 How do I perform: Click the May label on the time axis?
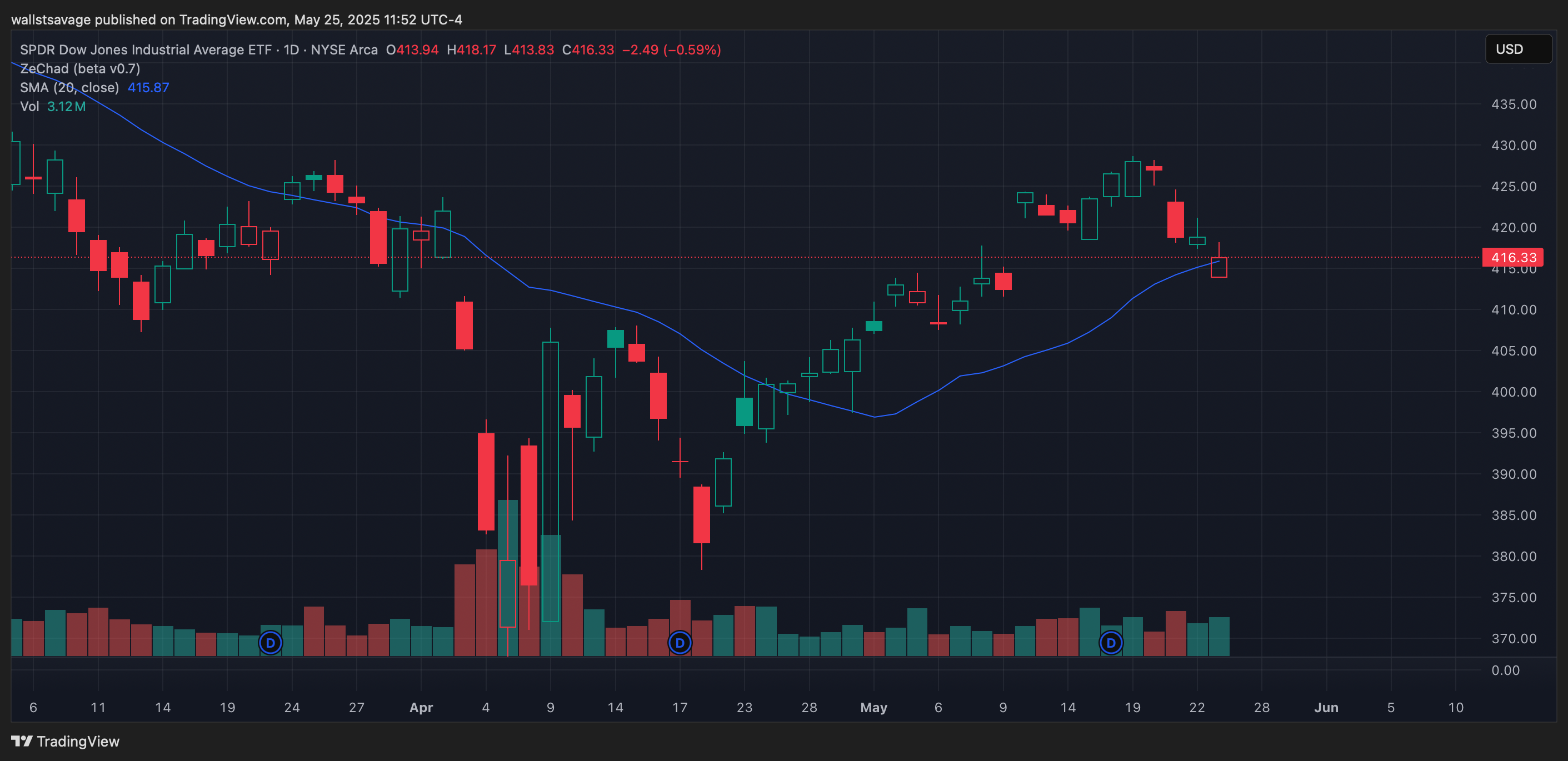pos(873,708)
